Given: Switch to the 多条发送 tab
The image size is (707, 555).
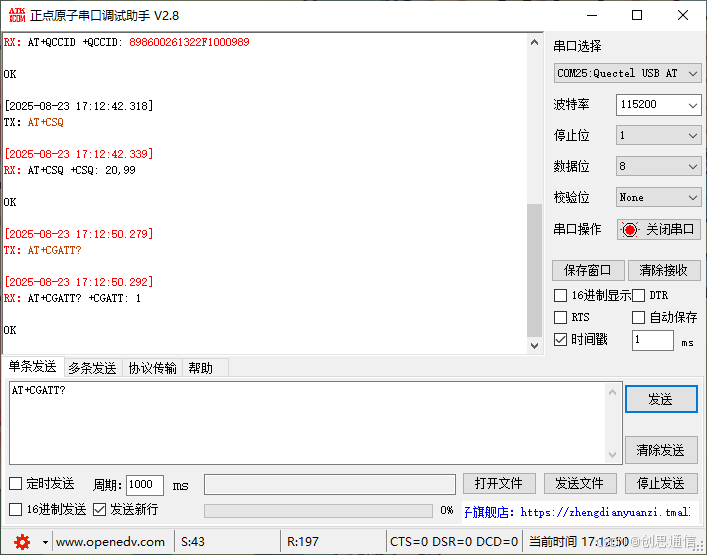Looking at the screenshot, I should [92, 368].
